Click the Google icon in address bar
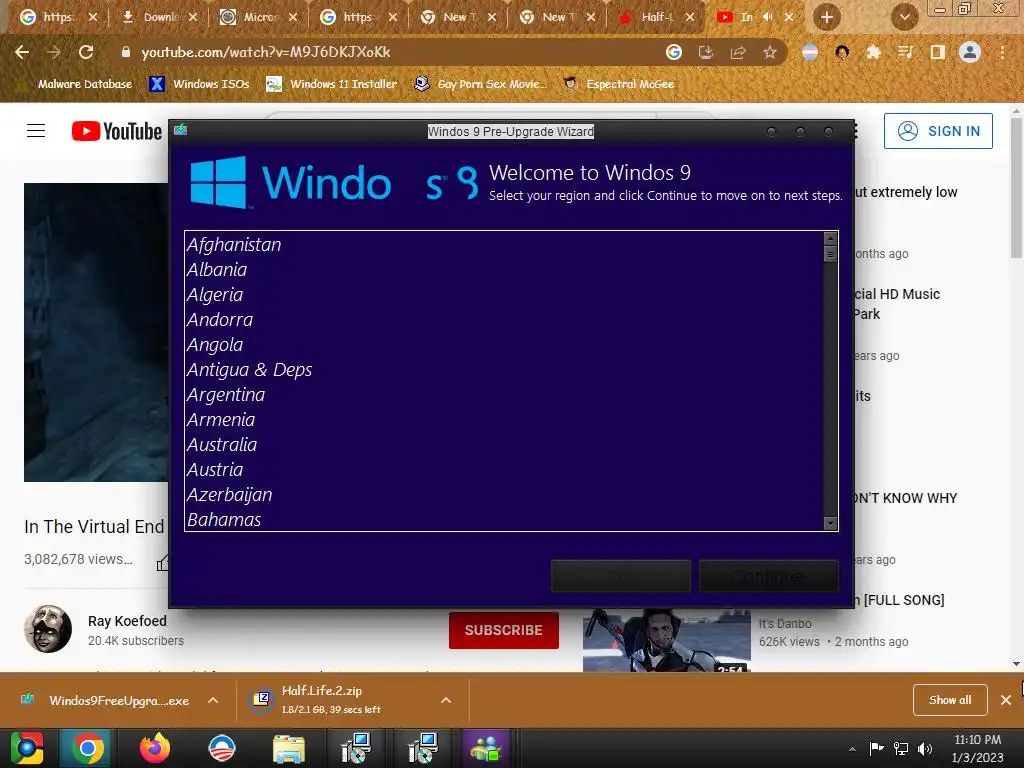The height and width of the screenshot is (768, 1024). coord(674,52)
